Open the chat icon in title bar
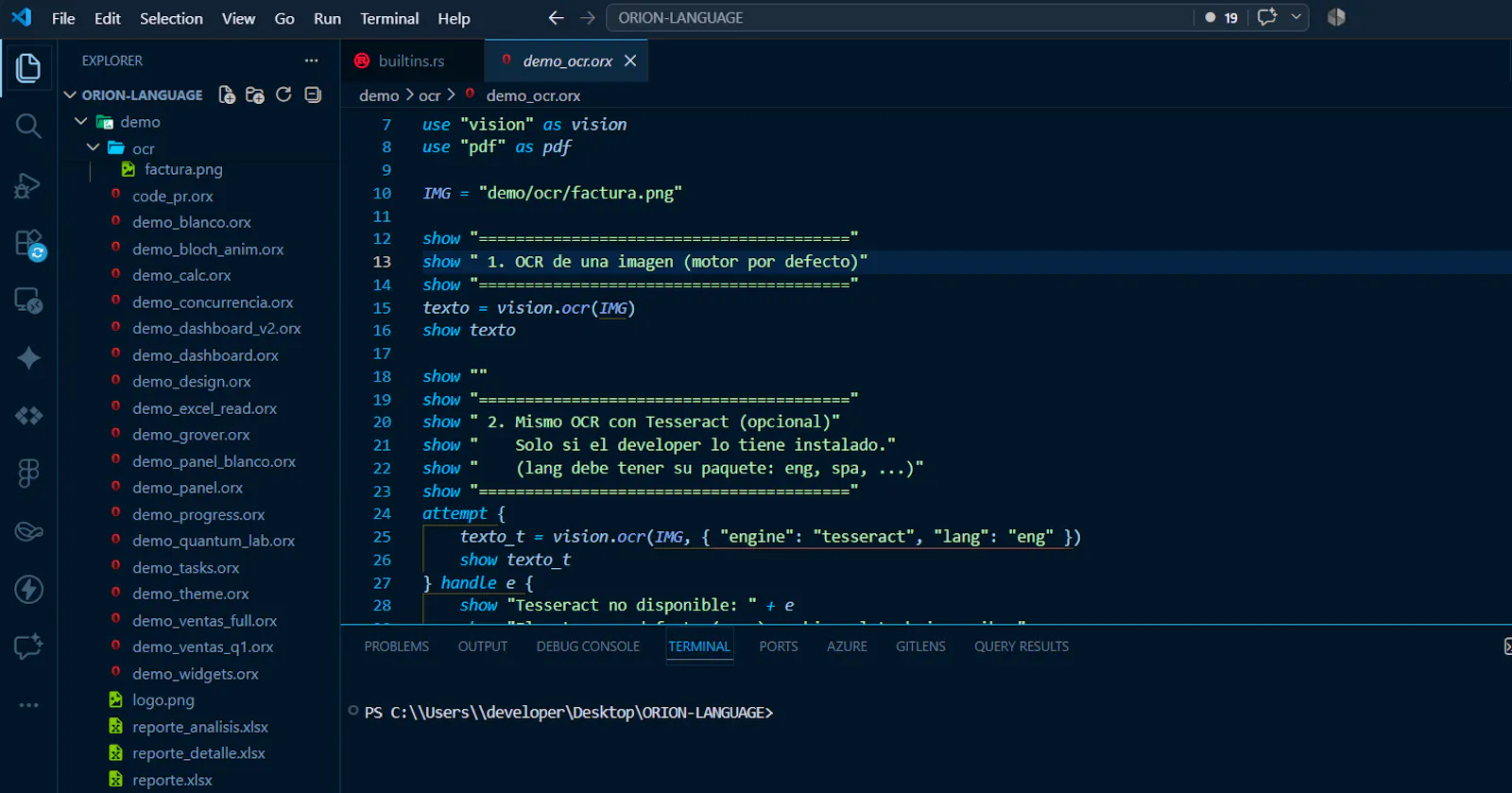Image resolution: width=1512 pixels, height=793 pixels. (x=1268, y=17)
